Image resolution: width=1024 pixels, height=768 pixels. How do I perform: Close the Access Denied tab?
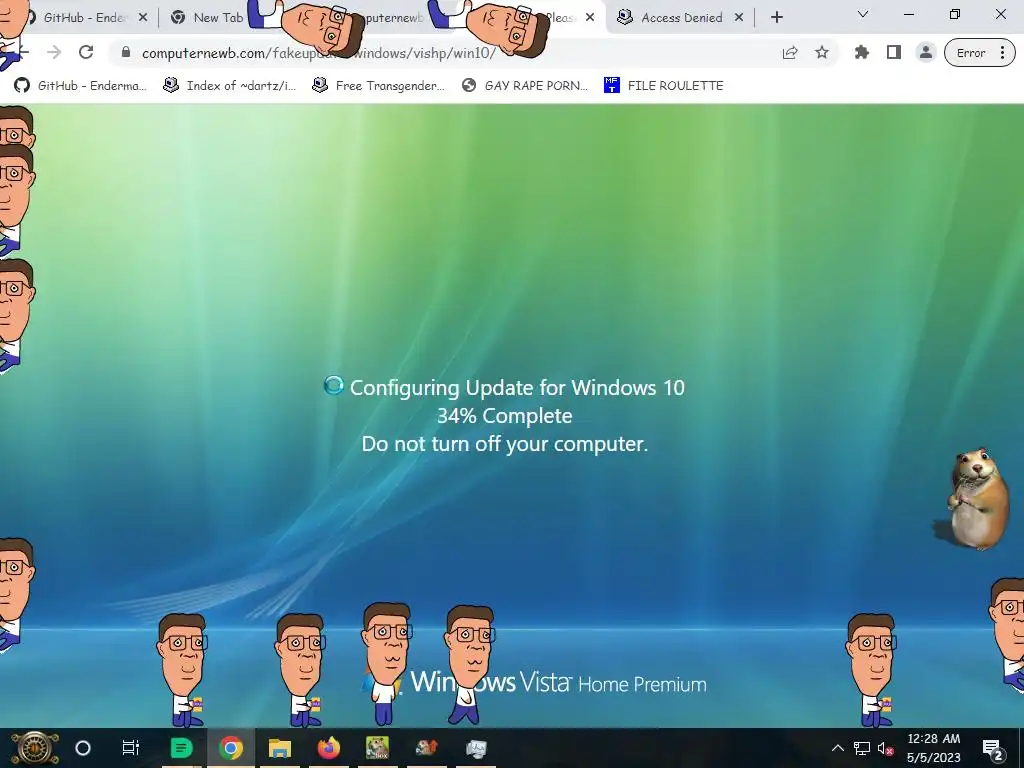click(739, 18)
